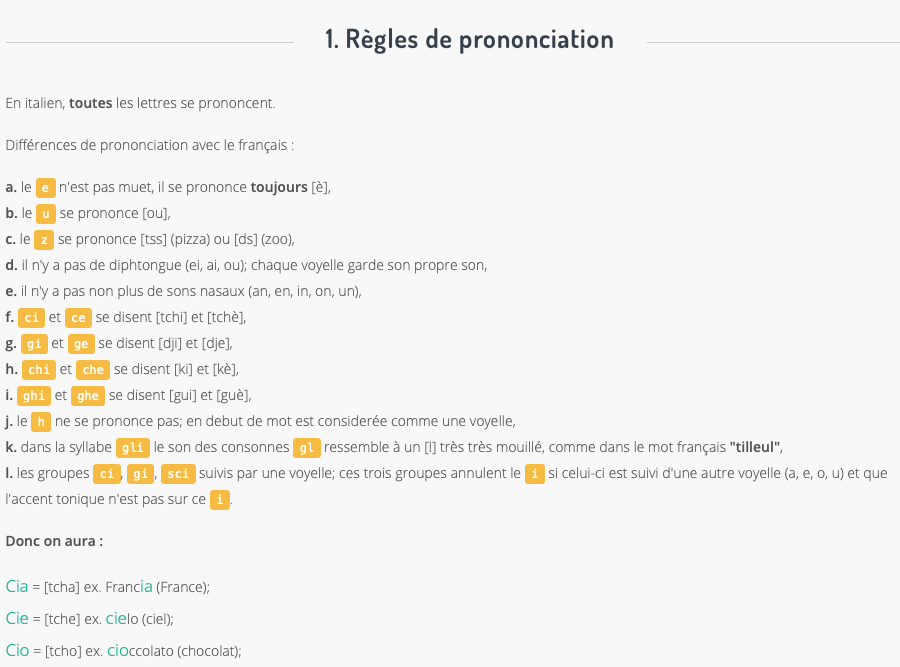
Task: Click the yellow "h" badge
Action: pyautogui.click(x=41, y=422)
